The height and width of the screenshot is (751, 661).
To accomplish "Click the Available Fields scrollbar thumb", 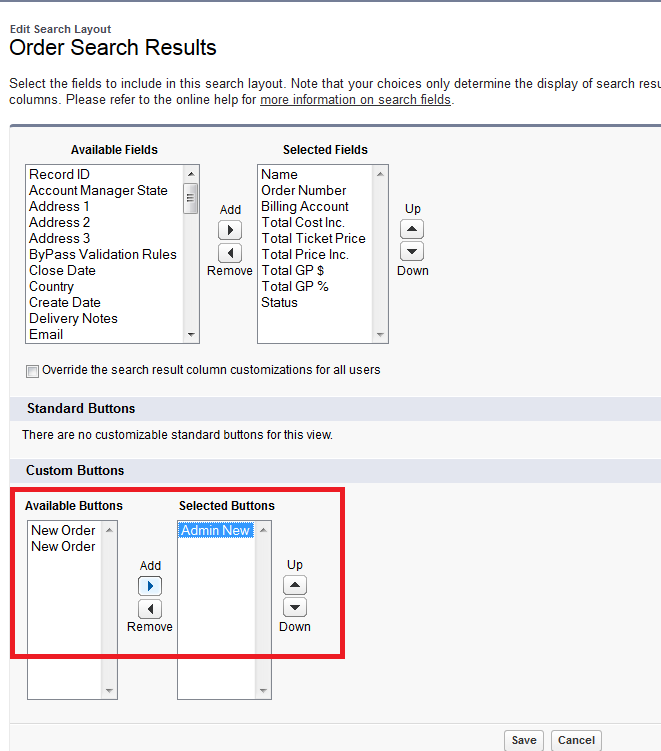I will [x=191, y=198].
